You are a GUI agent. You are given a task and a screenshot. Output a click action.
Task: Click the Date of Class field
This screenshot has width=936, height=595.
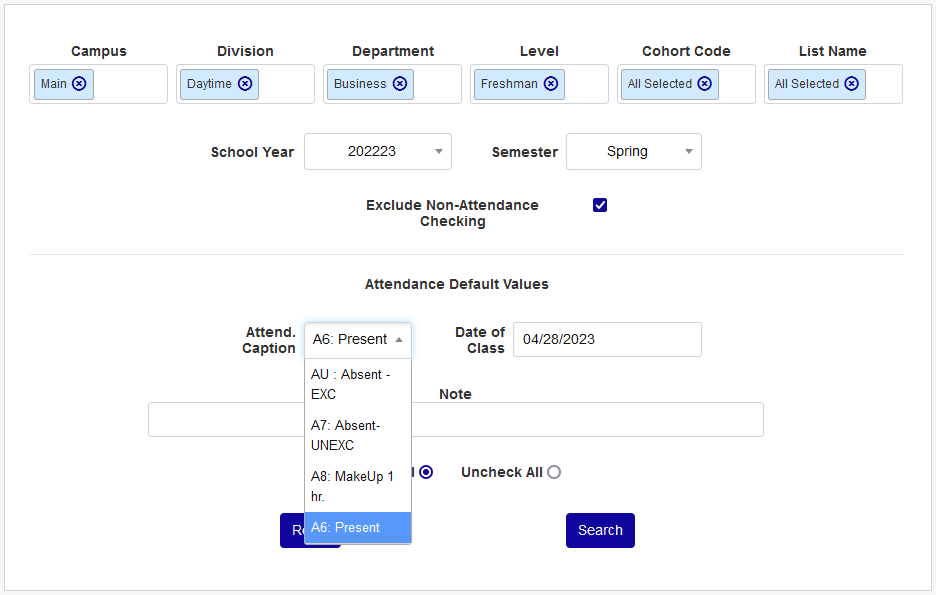point(607,340)
